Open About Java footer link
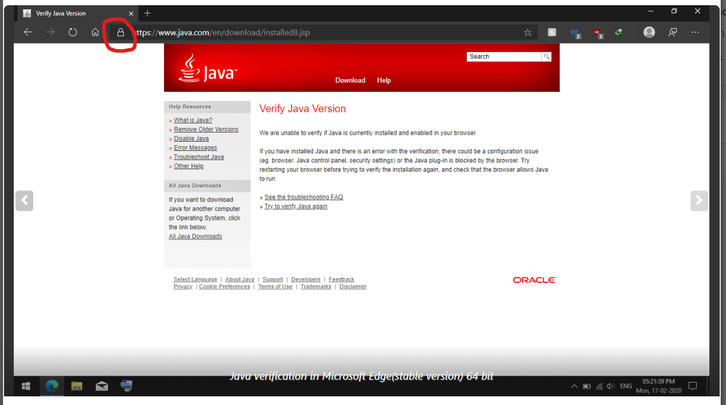The height and width of the screenshot is (405, 726). [x=240, y=280]
